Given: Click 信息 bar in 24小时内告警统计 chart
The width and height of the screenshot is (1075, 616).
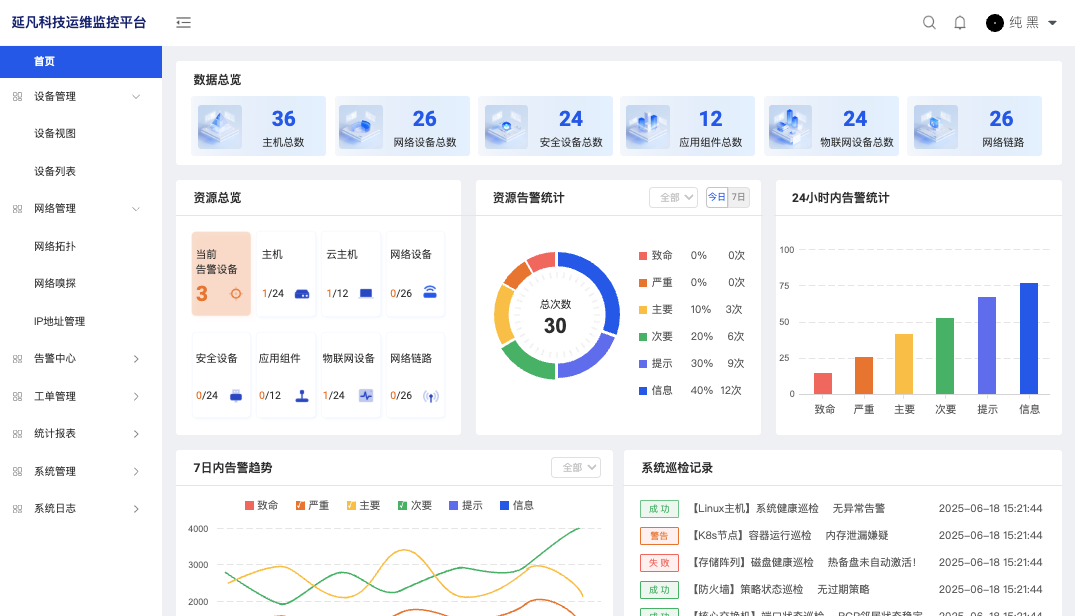Looking at the screenshot, I should click(1028, 338).
